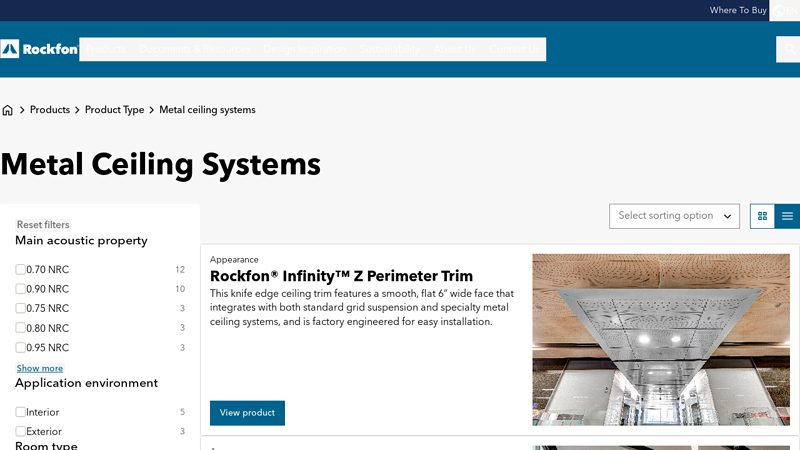Switch to grid view layout icon

click(x=762, y=216)
